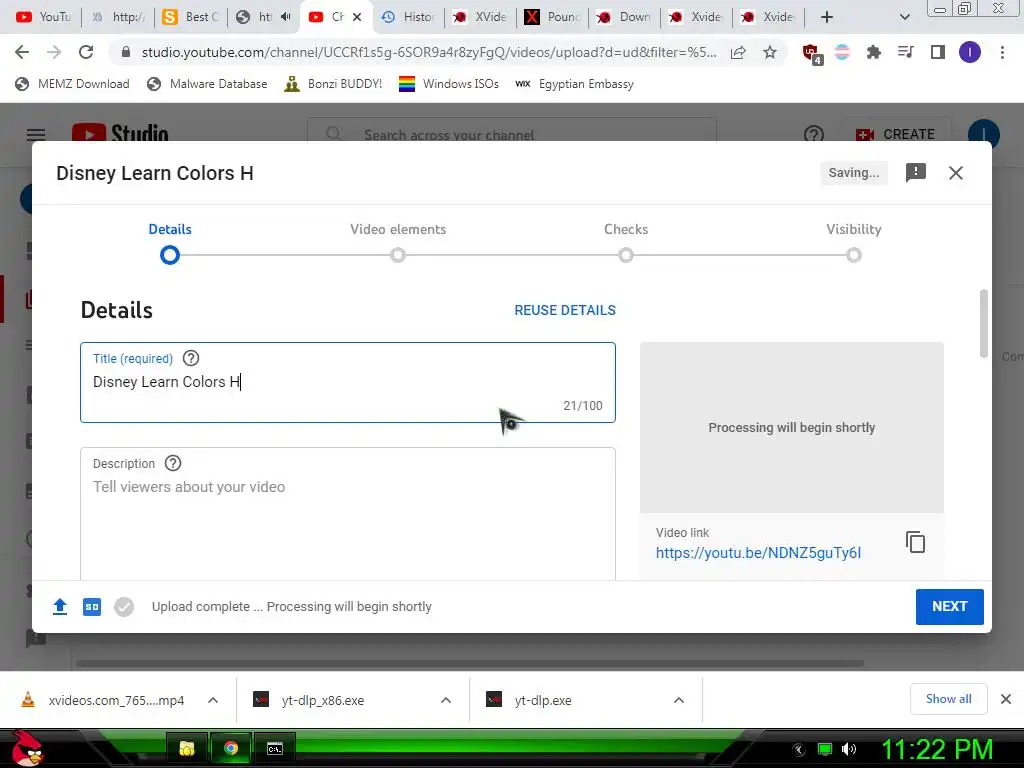Click the blue upload arrow status icon
Image resolution: width=1024 pixels, height=768 pixels.
(60, 607)
